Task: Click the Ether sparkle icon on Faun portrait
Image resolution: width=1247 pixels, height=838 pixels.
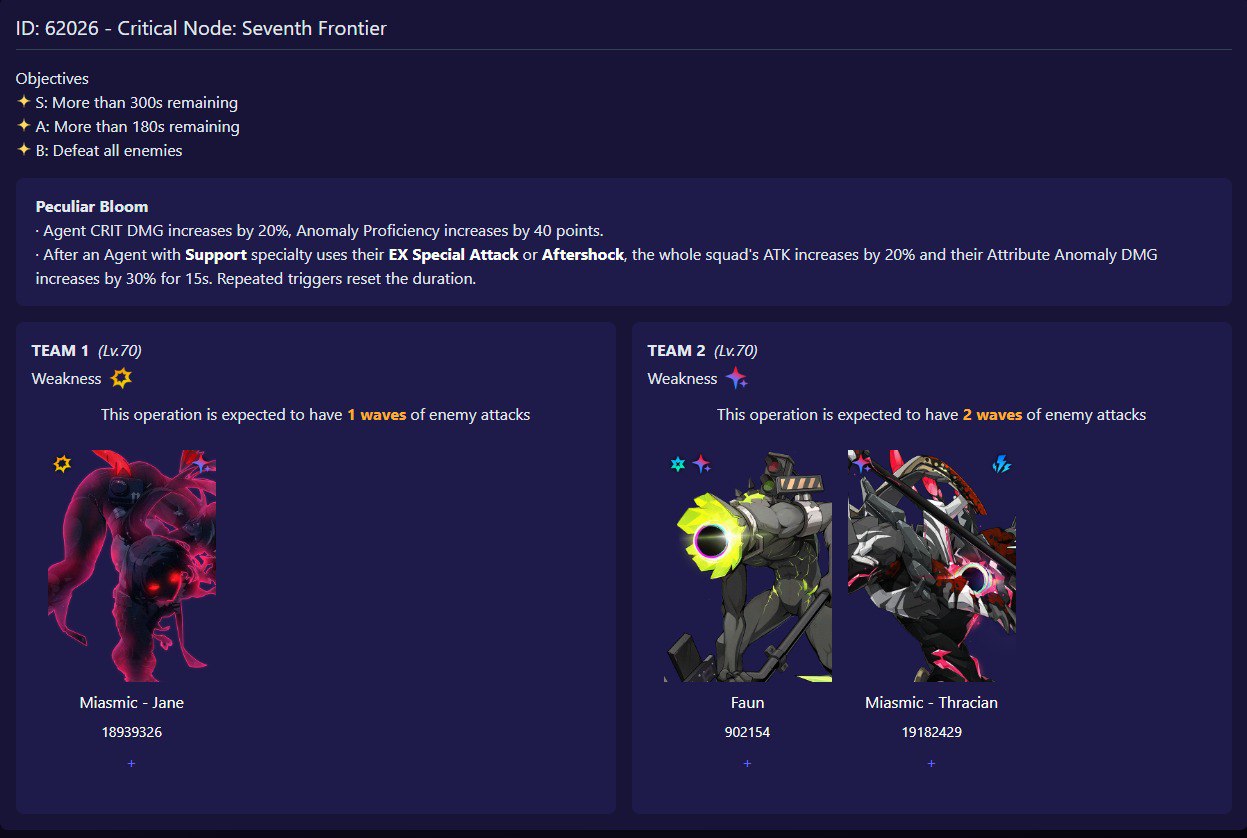Action: [x=702, y=464]
